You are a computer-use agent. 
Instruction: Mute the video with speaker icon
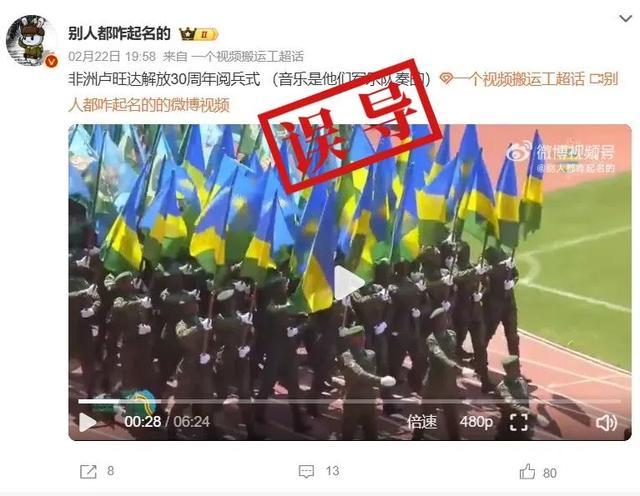[607, 423]
